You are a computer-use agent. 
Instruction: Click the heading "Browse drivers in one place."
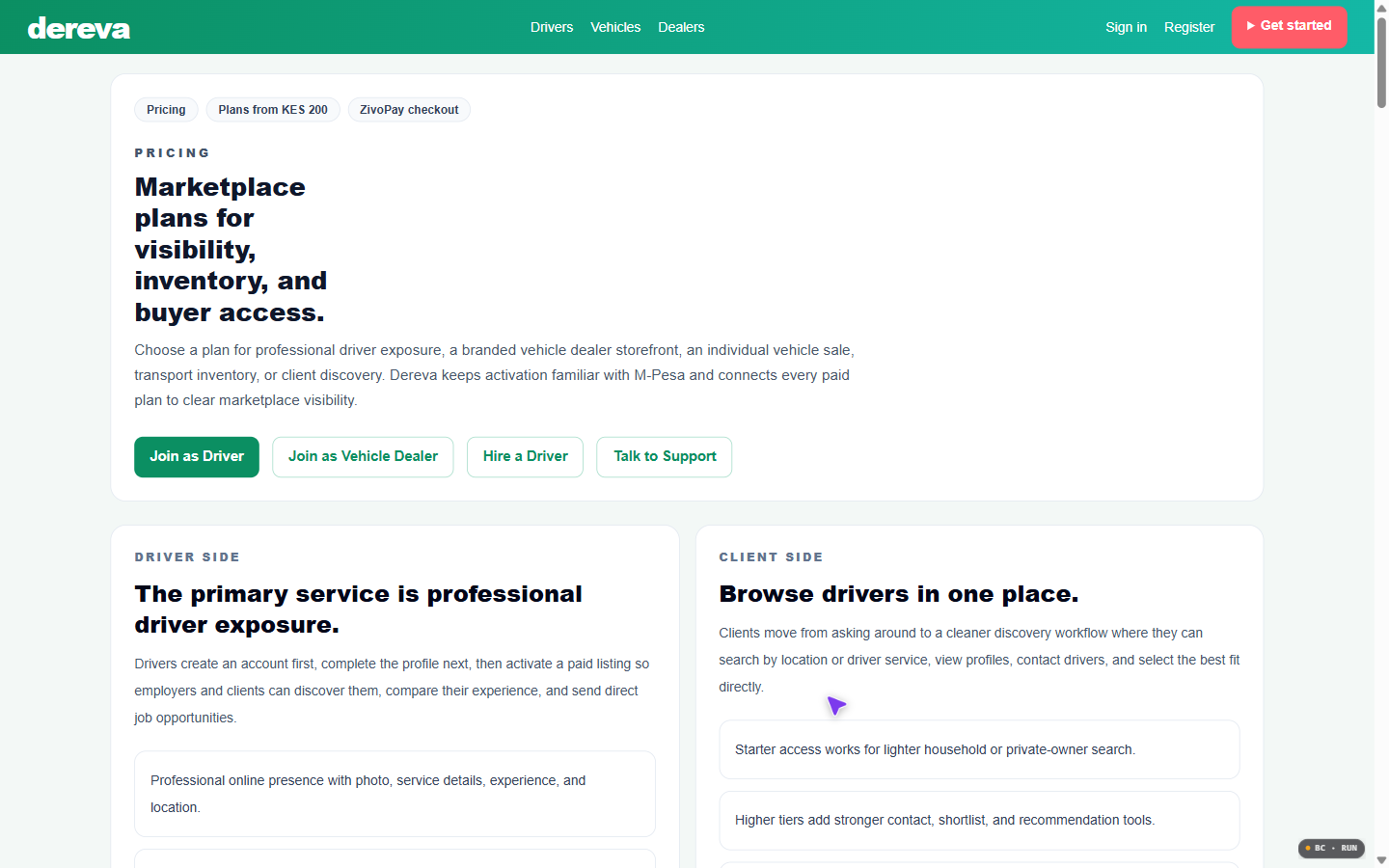point(899,594)
